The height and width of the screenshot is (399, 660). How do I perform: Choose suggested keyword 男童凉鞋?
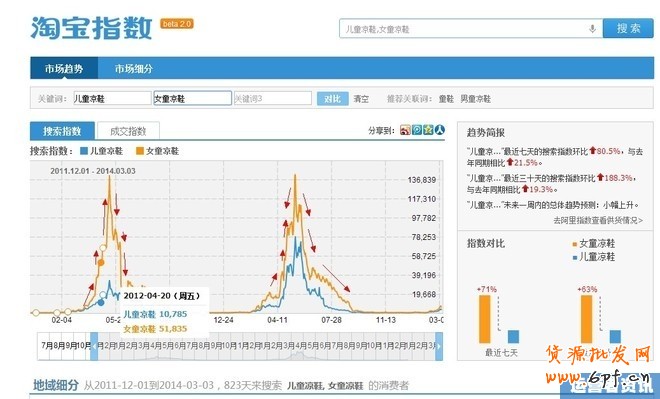click(x=475, y=99)
